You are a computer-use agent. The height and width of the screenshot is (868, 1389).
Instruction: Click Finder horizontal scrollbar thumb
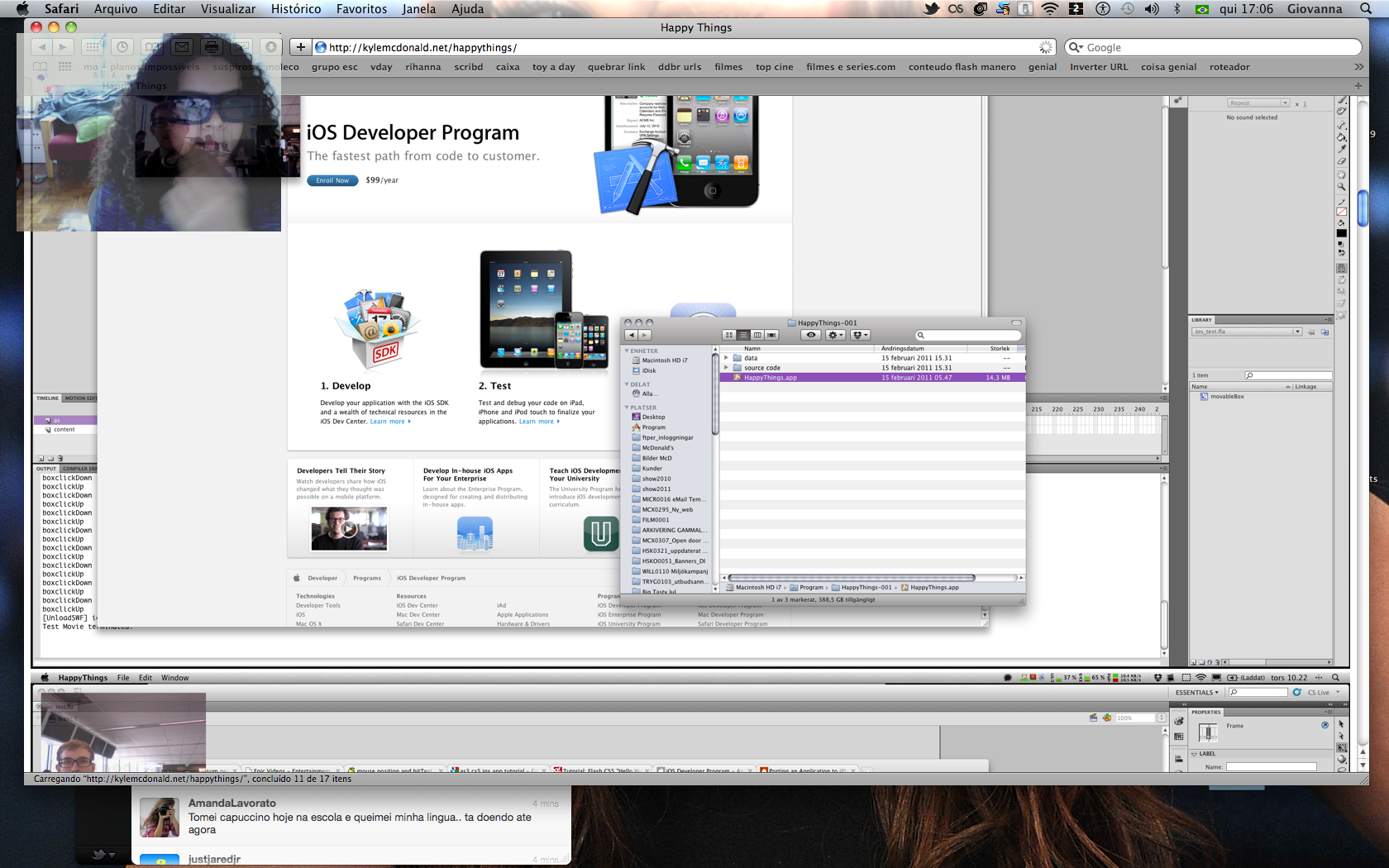coord(852,578)
